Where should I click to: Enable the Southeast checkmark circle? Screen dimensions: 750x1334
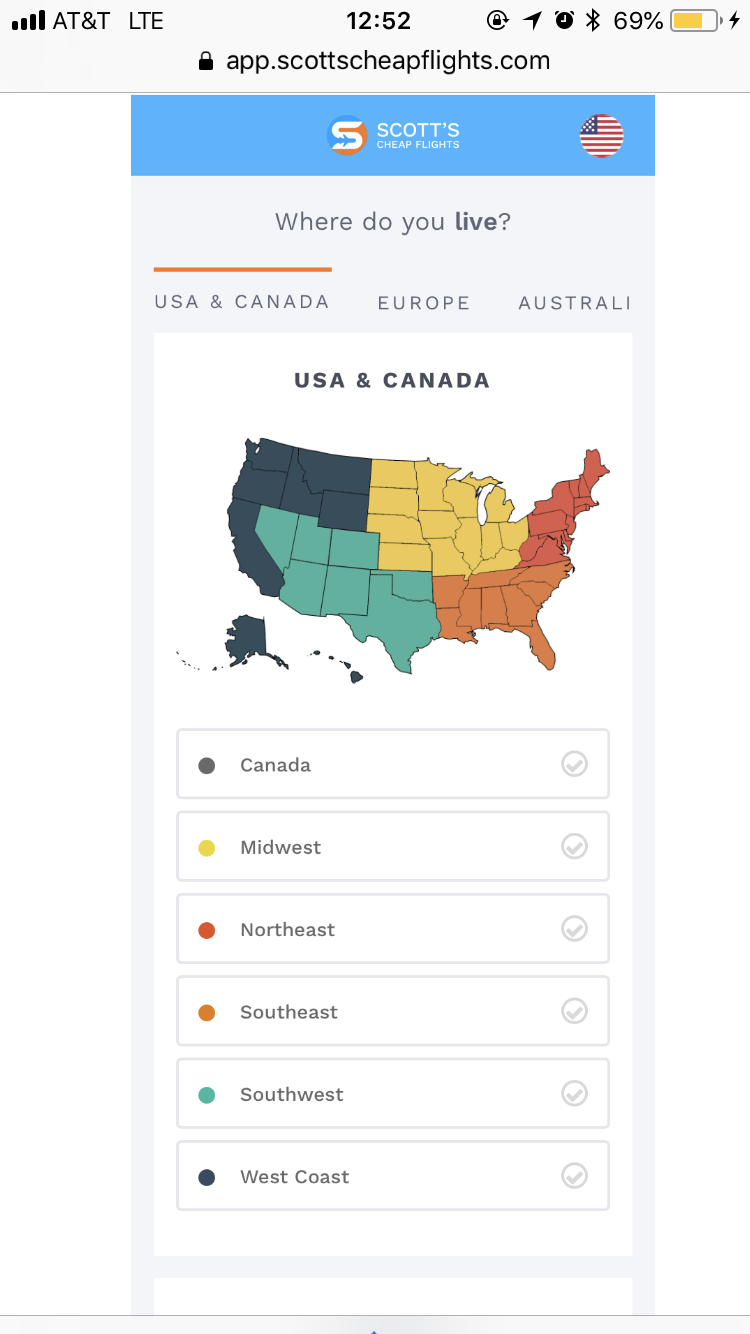click(x=574, y=1011)
